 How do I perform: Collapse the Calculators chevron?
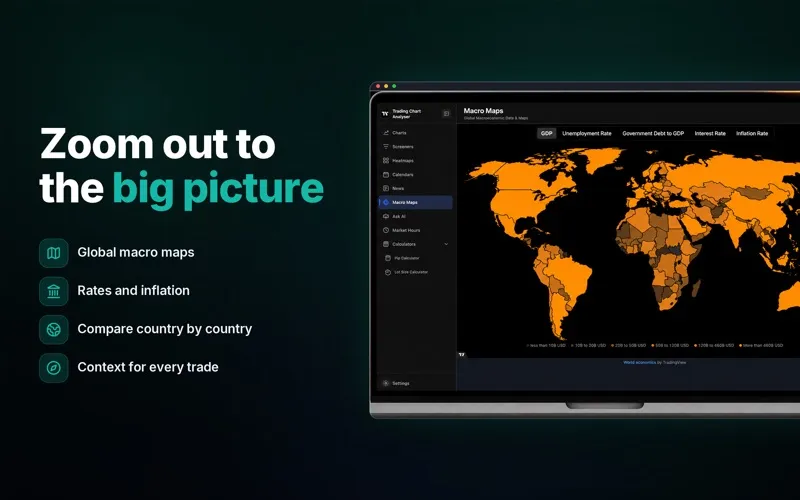(x=446, y=244)
